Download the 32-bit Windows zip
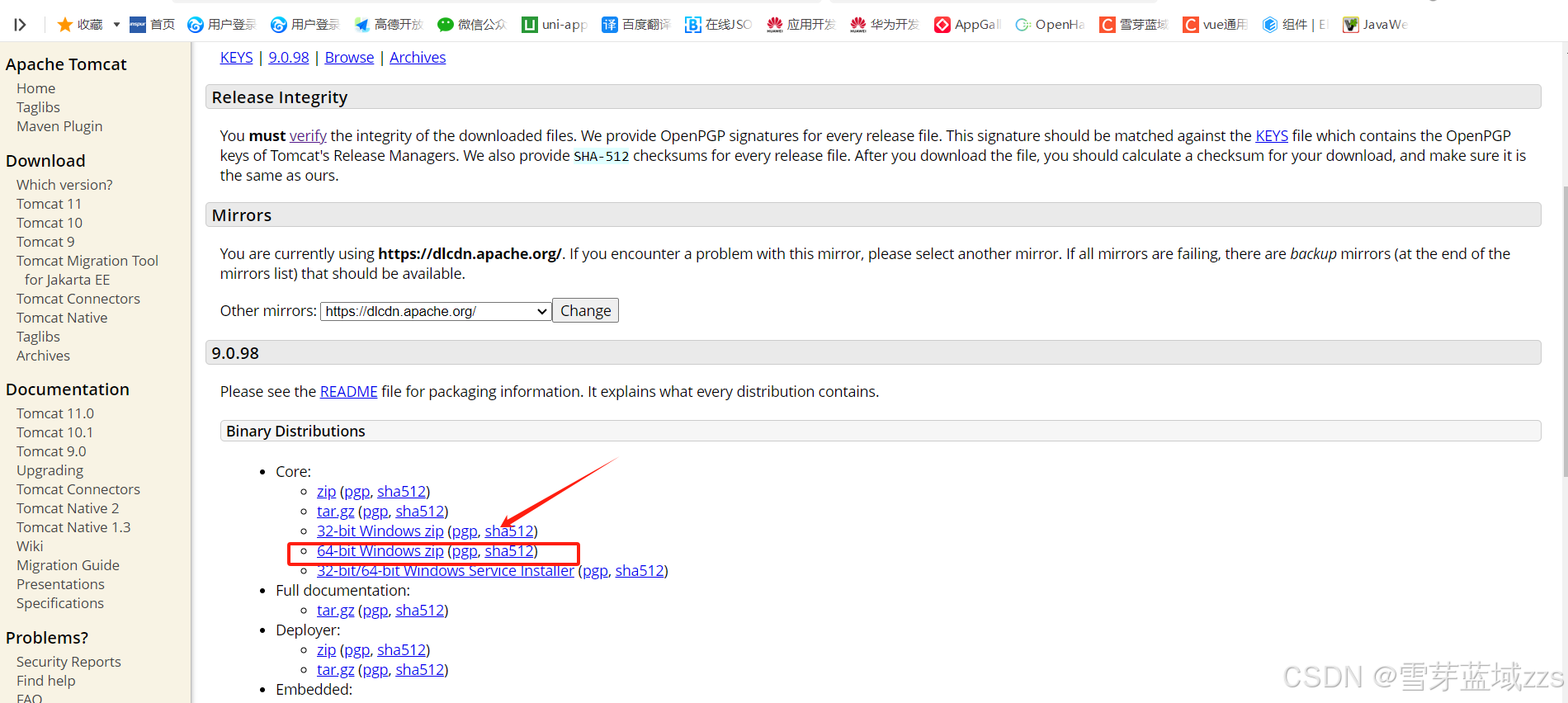Viewport: 1568px width, 703px height. 380,531
